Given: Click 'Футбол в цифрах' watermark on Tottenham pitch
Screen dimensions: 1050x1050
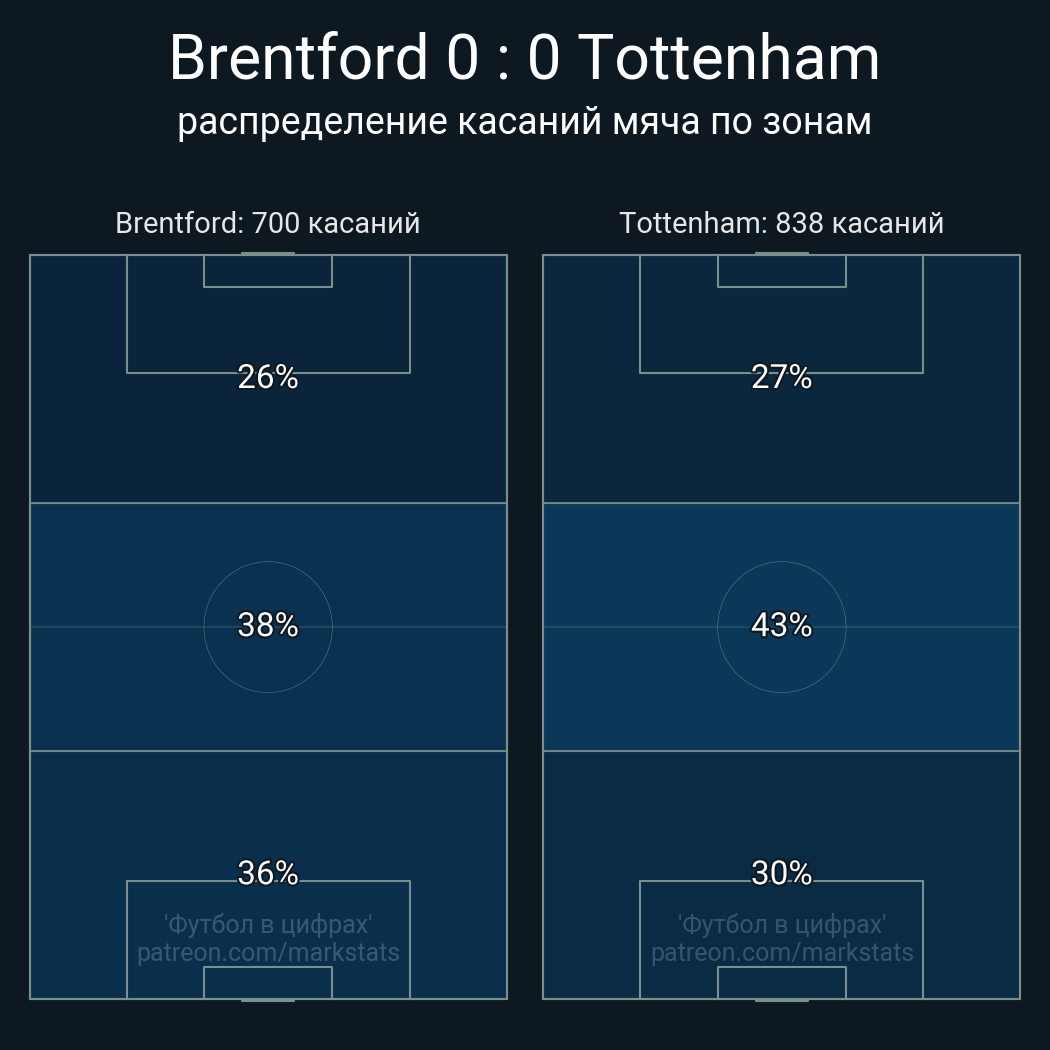Looking at the screenshot, I should (x=782, y=924).
